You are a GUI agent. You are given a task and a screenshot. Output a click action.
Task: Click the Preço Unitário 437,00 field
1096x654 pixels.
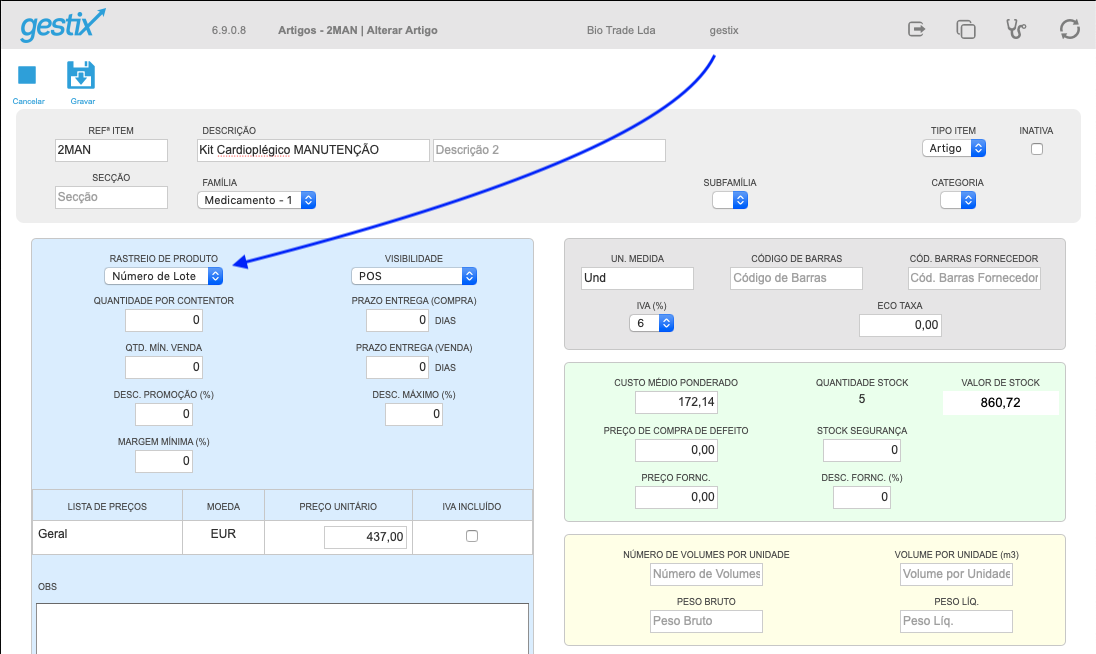coord(366,537)
